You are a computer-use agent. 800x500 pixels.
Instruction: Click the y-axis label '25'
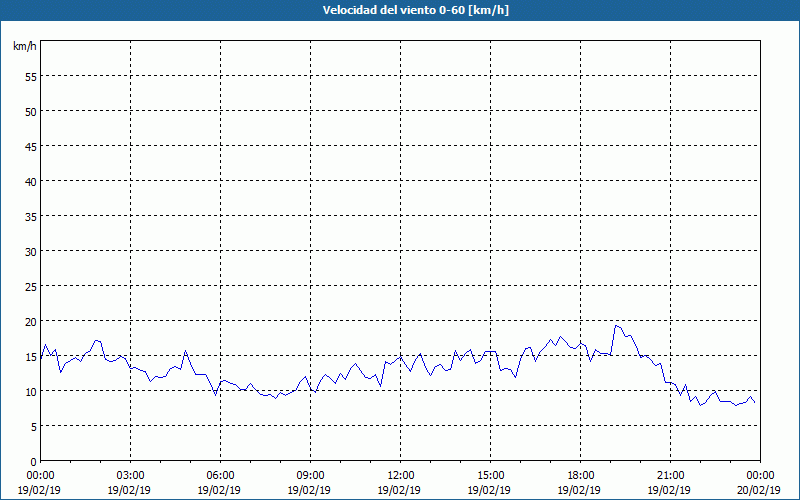click(x=31, y=287)
